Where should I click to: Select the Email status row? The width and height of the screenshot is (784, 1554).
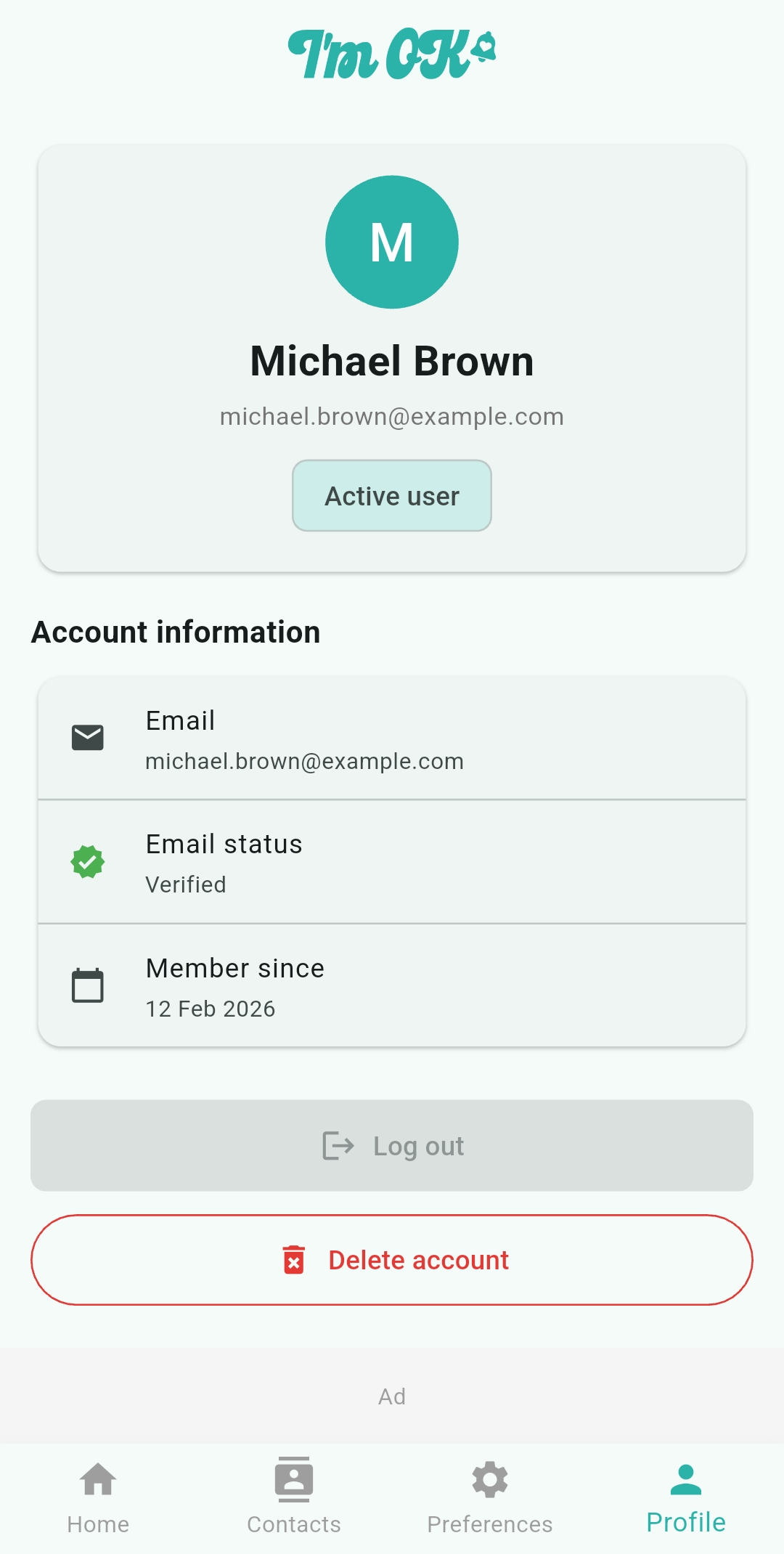pyautogui.click(x=392, y=862)
